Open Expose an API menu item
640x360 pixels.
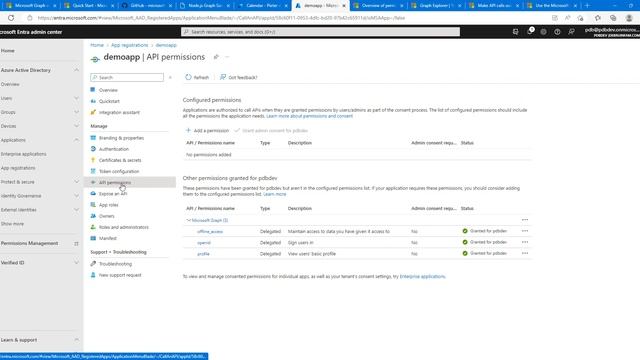tap(113, 193)
